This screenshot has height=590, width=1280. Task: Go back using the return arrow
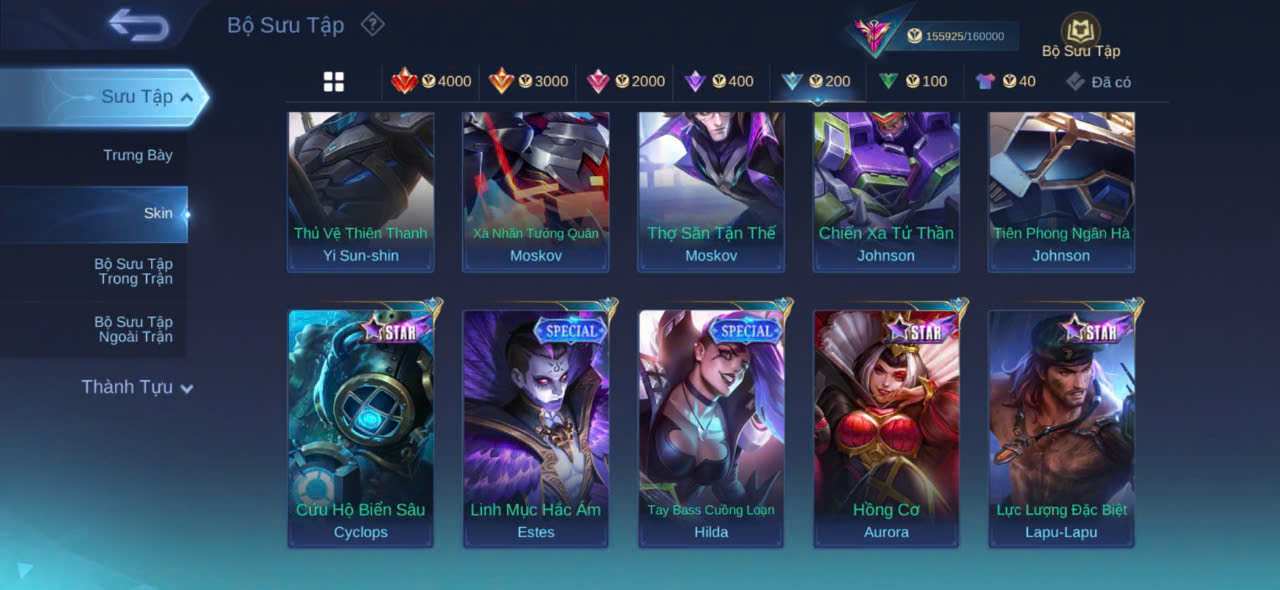139,25
